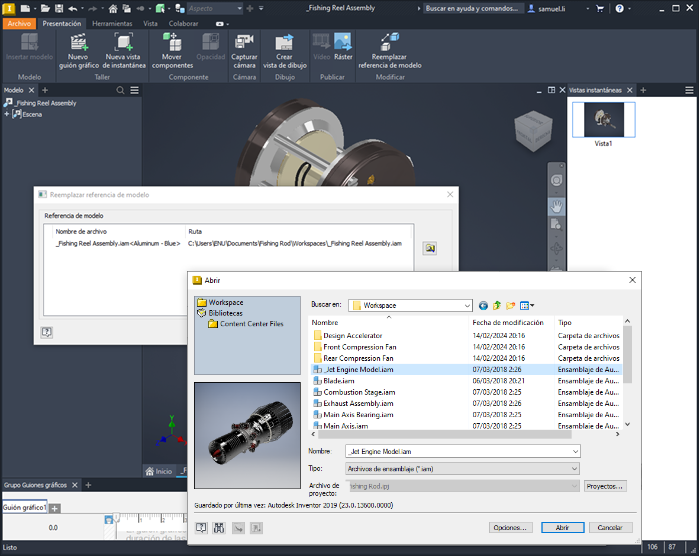This screenshot has height=556, width=700.
Task: Switch to the Colaborar ribbon tab
Action: click(x=183, y=24)
